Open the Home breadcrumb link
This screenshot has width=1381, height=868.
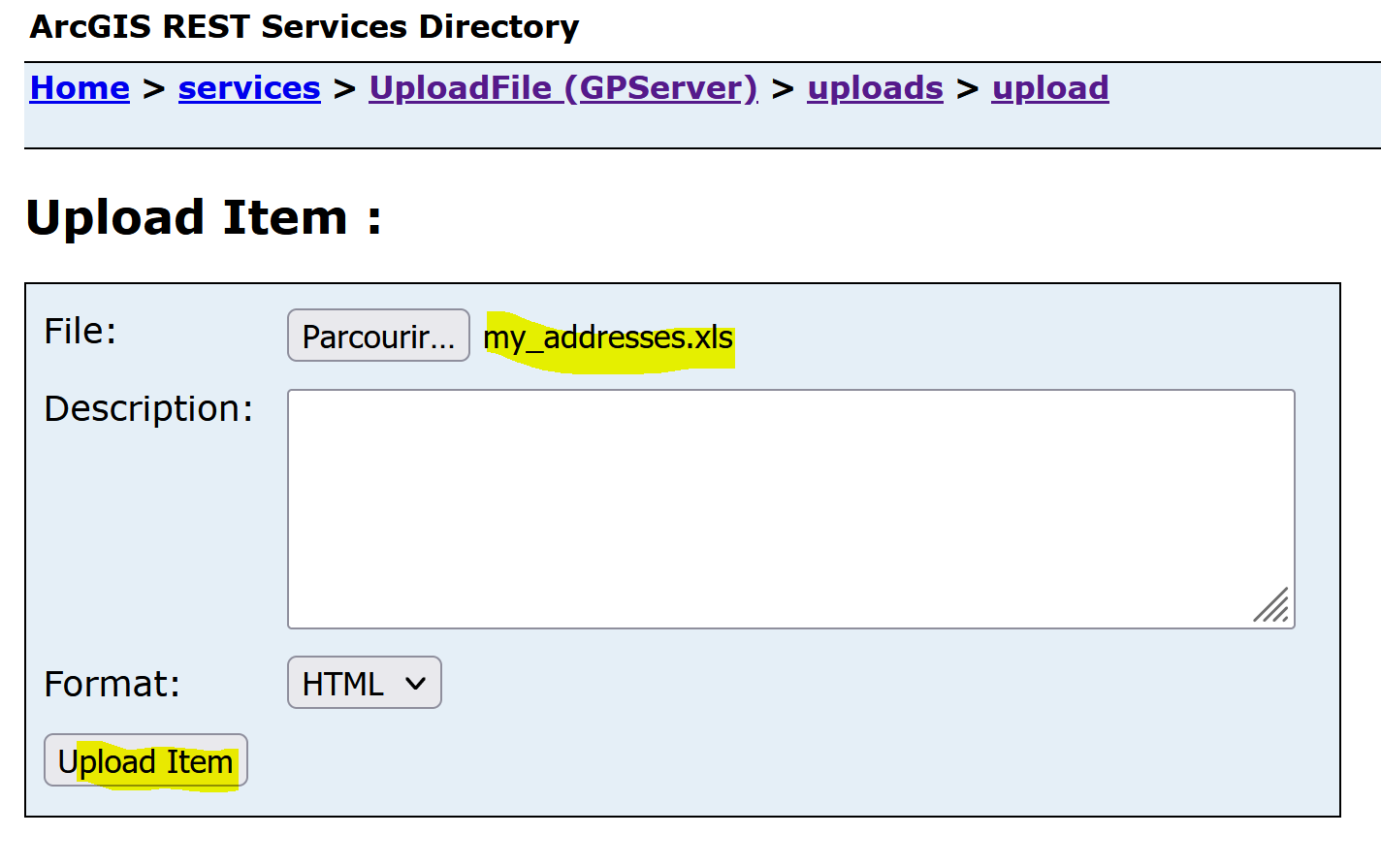click(x=80, y=88)
